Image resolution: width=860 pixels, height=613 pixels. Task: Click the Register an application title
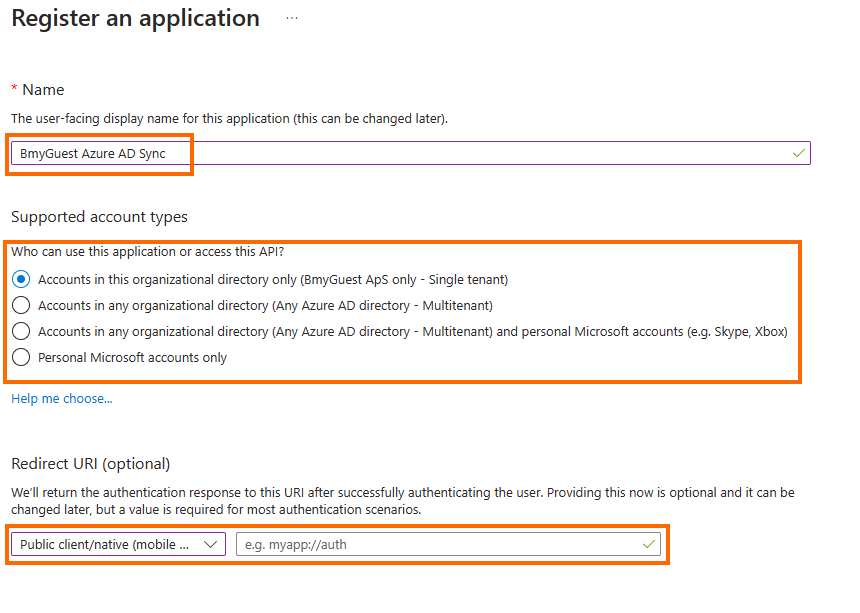coord(135,18)
